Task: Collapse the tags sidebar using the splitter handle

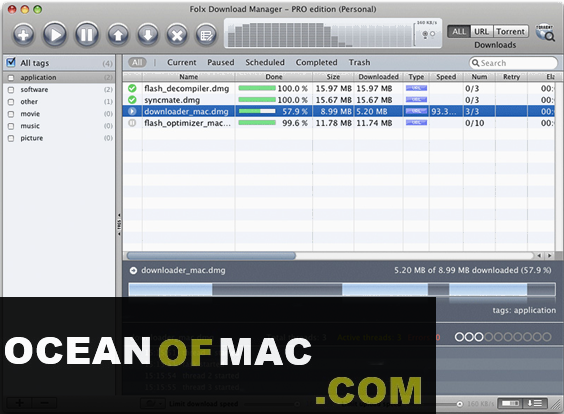Action: coord(119,224)
